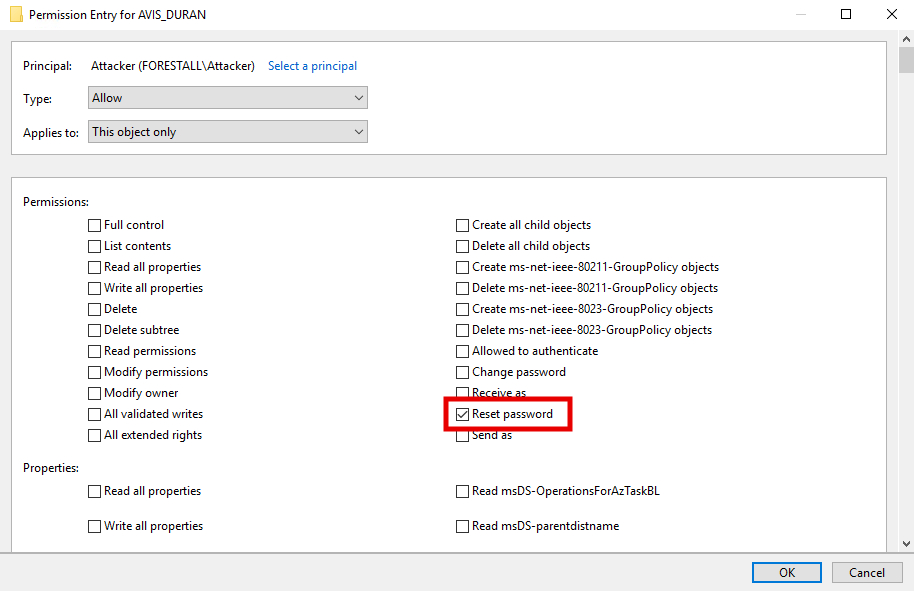Check Read msDS-parentdistname property

click(463, 526)
